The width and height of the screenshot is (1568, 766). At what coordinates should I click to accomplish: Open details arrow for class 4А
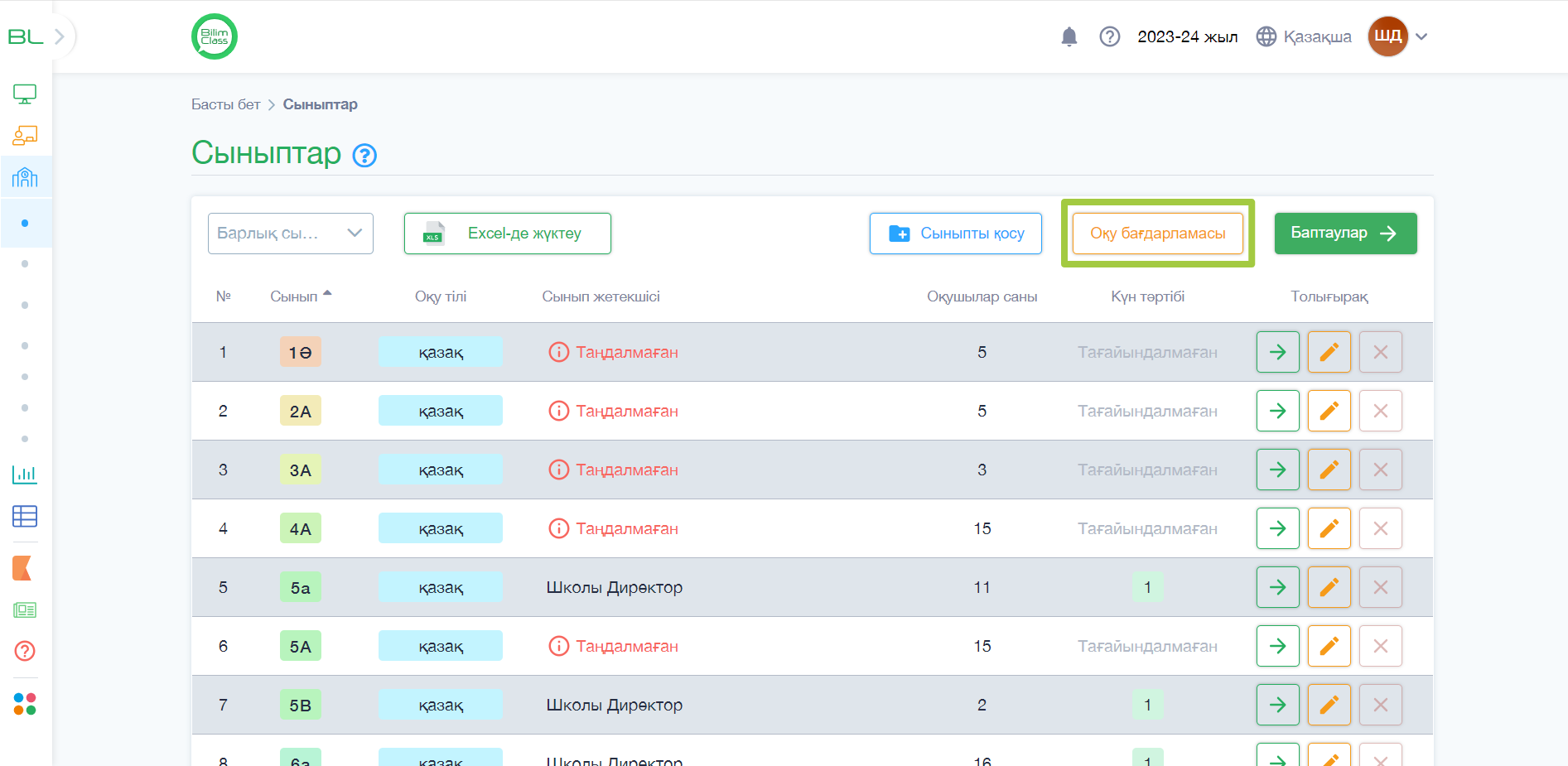point(1278,528)
